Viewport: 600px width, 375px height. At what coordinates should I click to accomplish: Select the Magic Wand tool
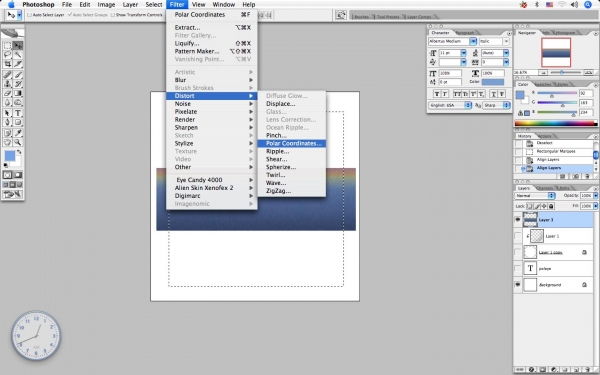click(x=18, y=55)
